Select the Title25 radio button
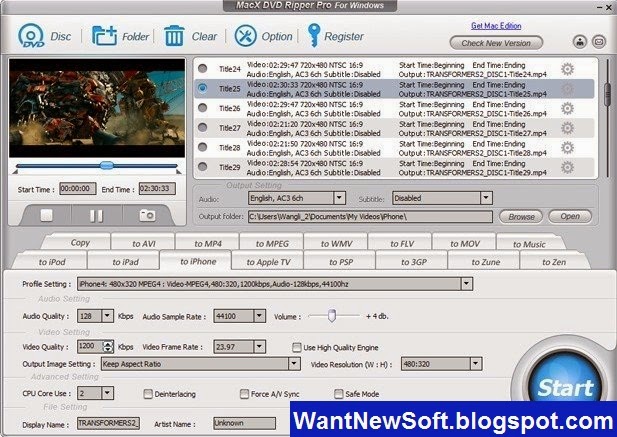Image resolution: width=617 pixels, height=437 pixels. click(203, 88)
